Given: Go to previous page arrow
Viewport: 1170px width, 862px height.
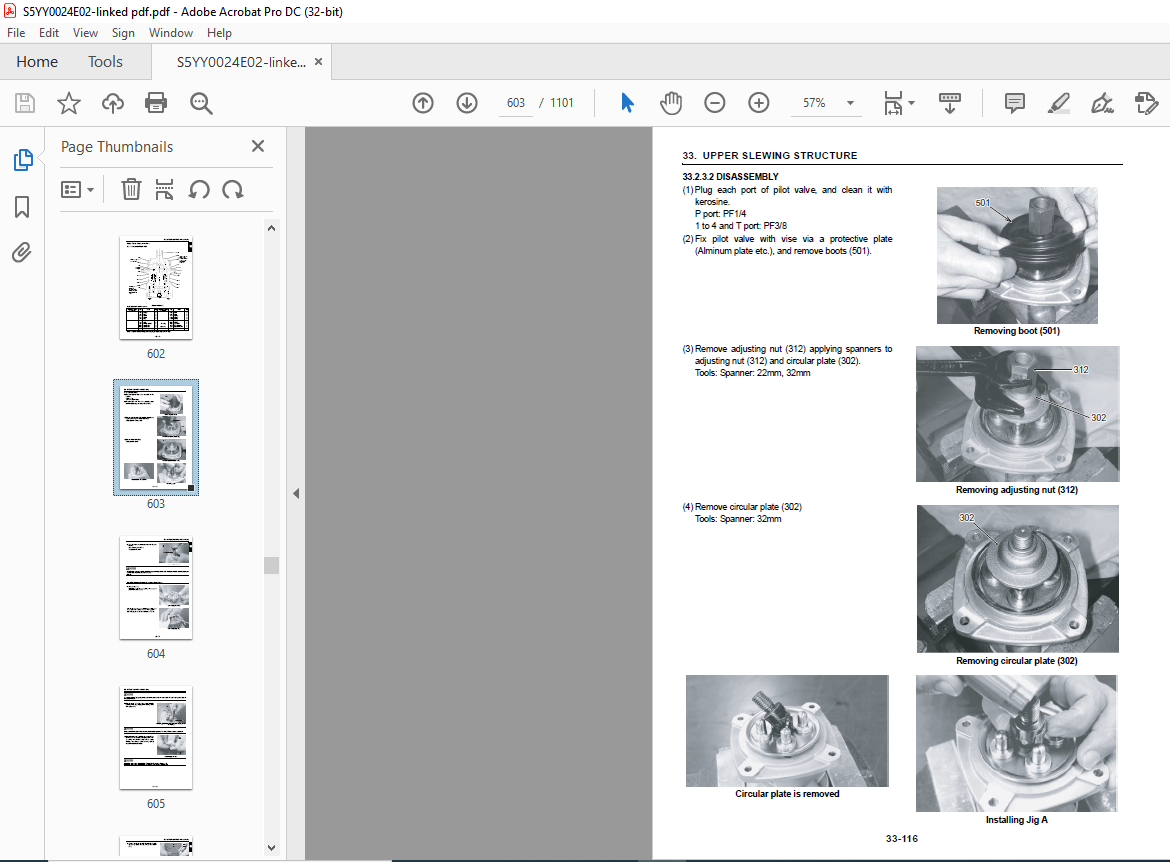Looking at the screenshot, I should point(423,103).
